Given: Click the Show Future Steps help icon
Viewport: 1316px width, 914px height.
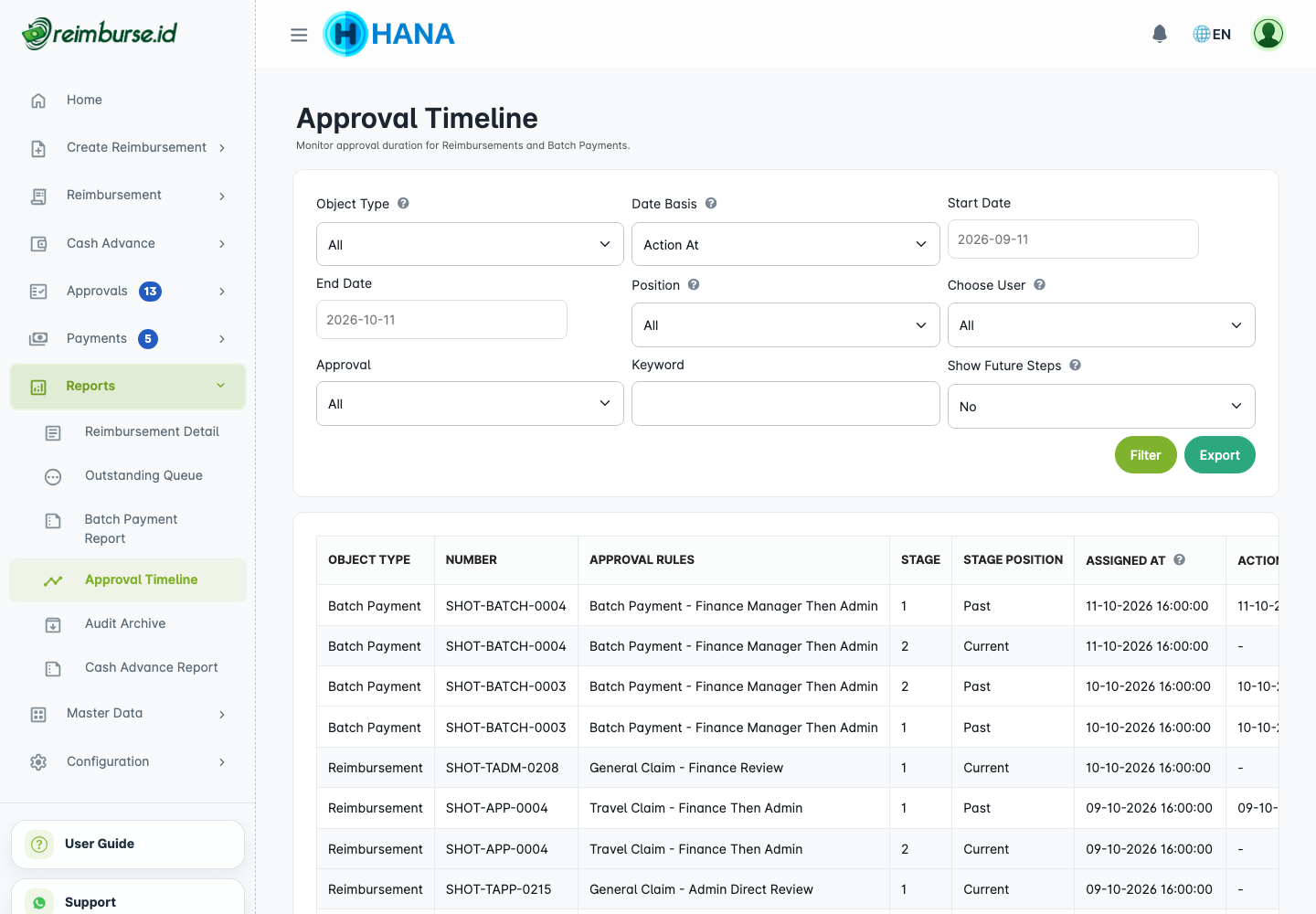Looking at the screenshot, I should pyautogui.click(x=1076, y=365).
